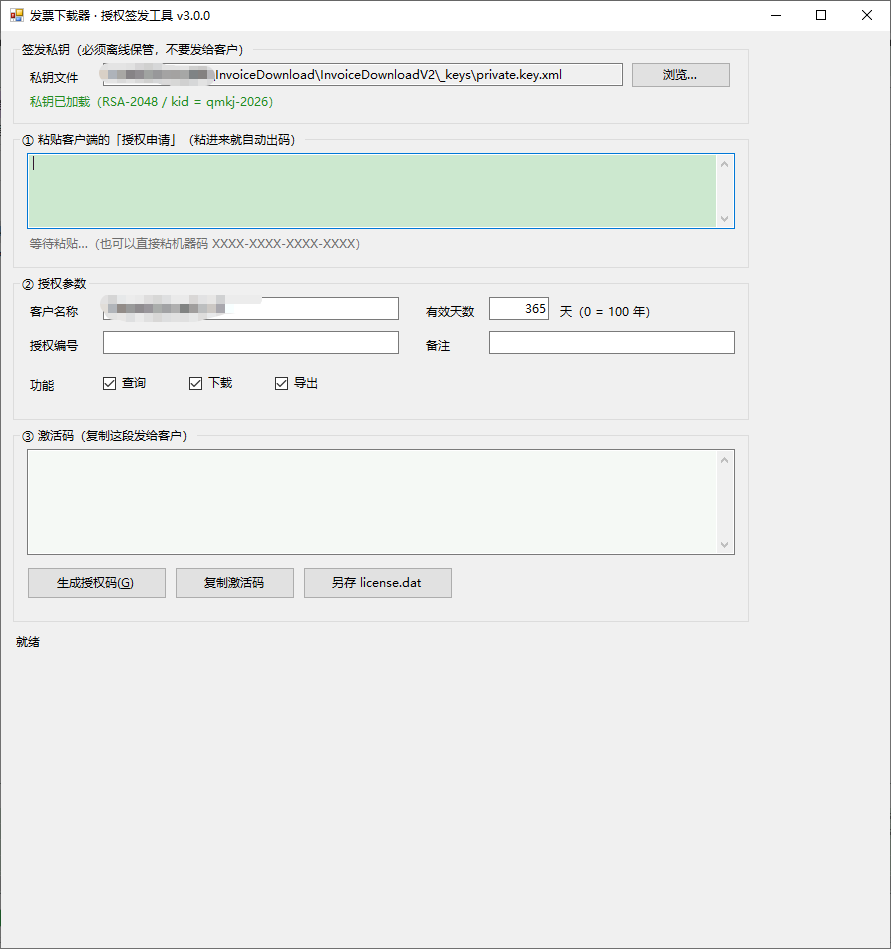Focus the 客户名称 input field
Screen dimensions: 891x949
[251, 309]
